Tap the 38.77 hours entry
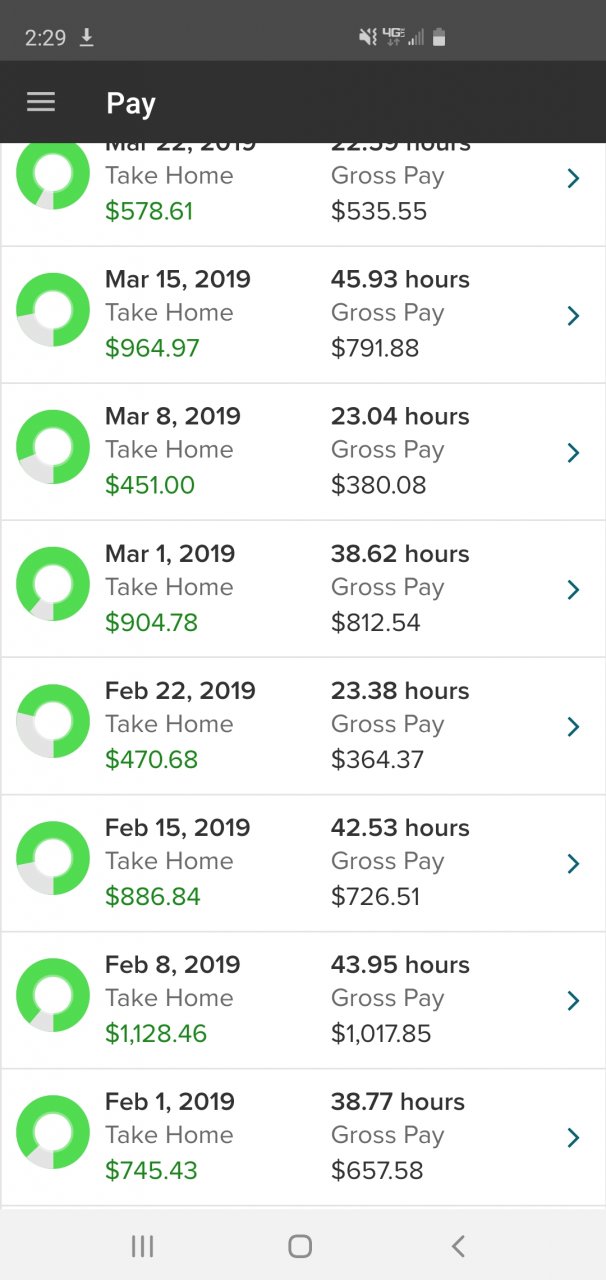The width and height of the screenshot is (606, 1280). (x=398, y=1102)
